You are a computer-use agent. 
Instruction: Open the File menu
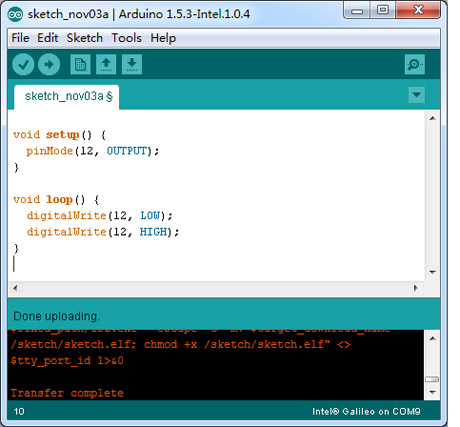20,38
